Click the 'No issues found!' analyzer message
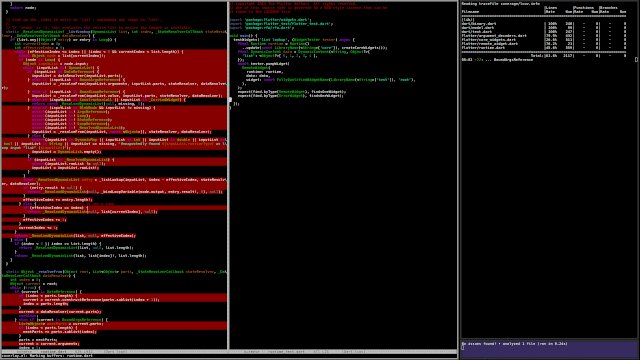Screen dimensions: 640x360 (x=514, y=344)
